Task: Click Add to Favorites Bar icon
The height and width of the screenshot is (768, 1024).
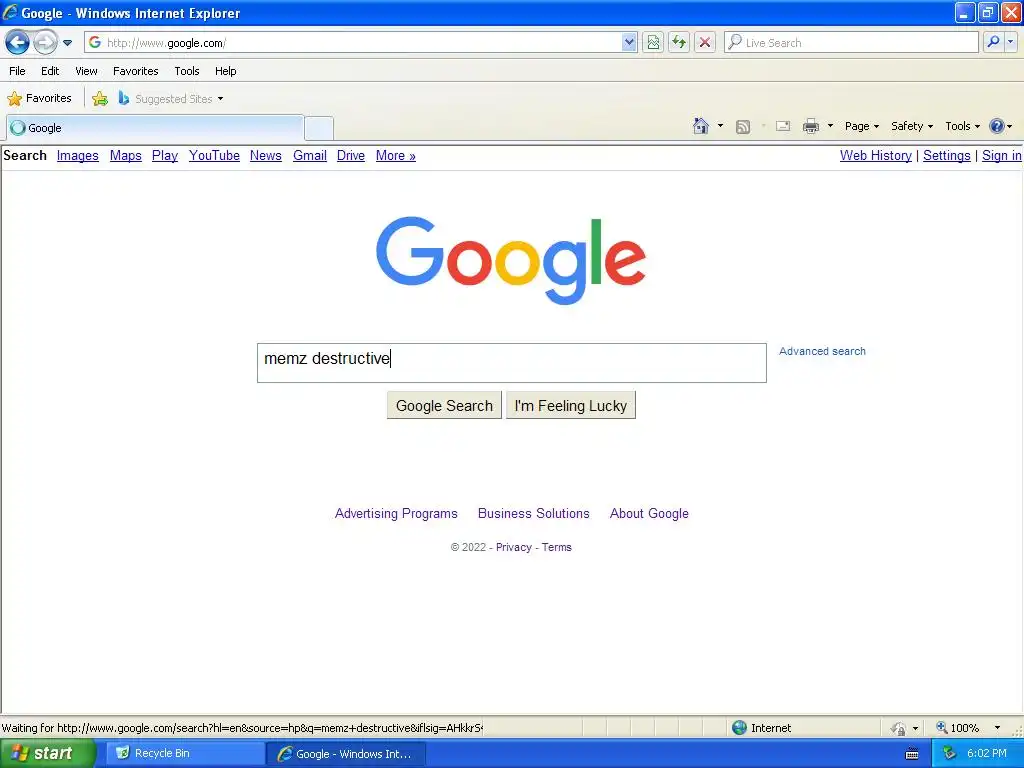Action: coord(100,99)
